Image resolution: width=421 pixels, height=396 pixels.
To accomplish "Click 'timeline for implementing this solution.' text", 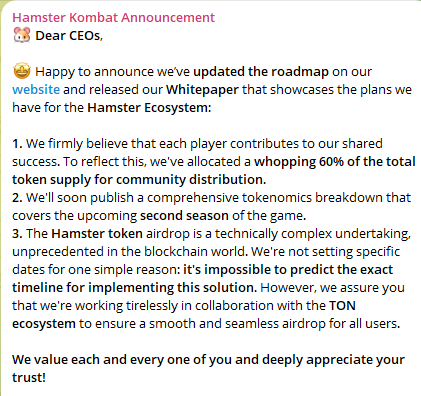I will (x=135, y=288).
